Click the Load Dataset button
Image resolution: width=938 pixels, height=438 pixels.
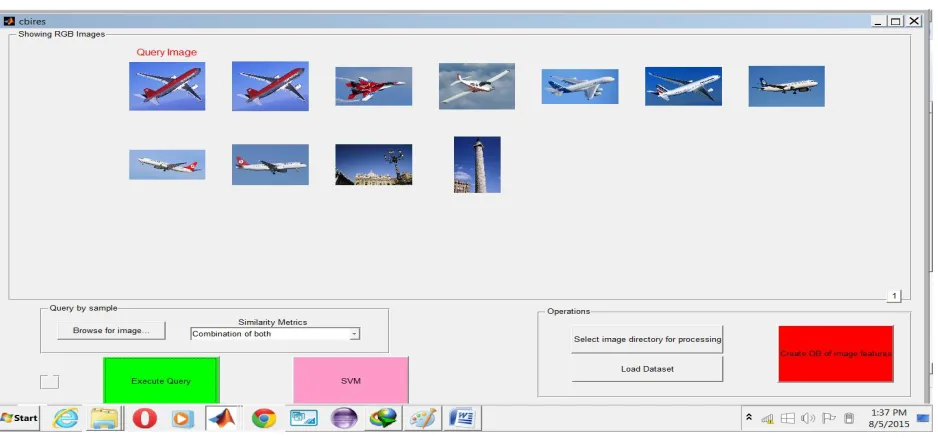coord(647,369)
